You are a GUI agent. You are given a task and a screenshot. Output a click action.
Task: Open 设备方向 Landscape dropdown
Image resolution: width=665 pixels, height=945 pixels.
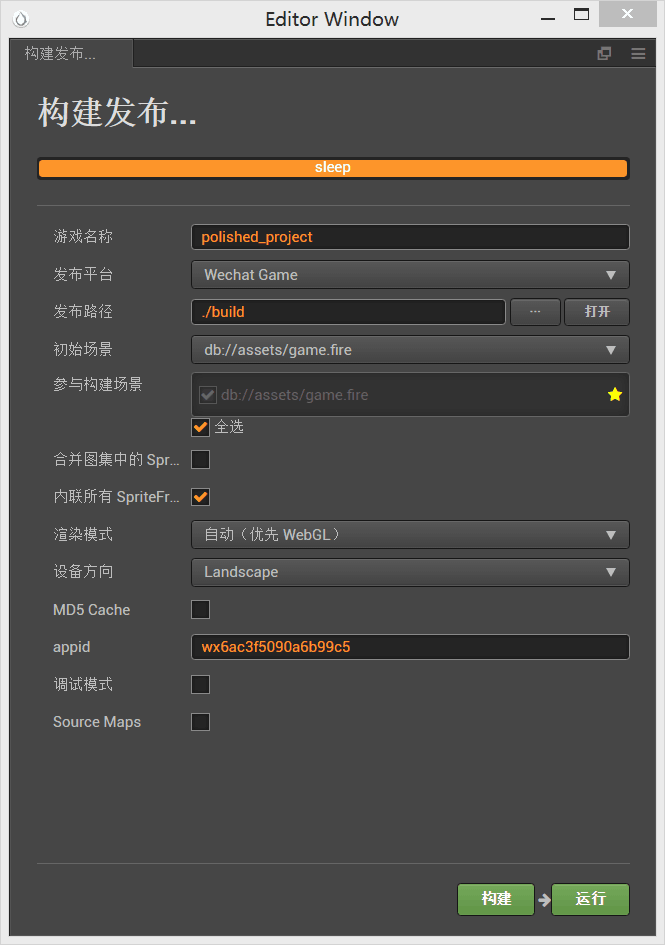point(410,572)
